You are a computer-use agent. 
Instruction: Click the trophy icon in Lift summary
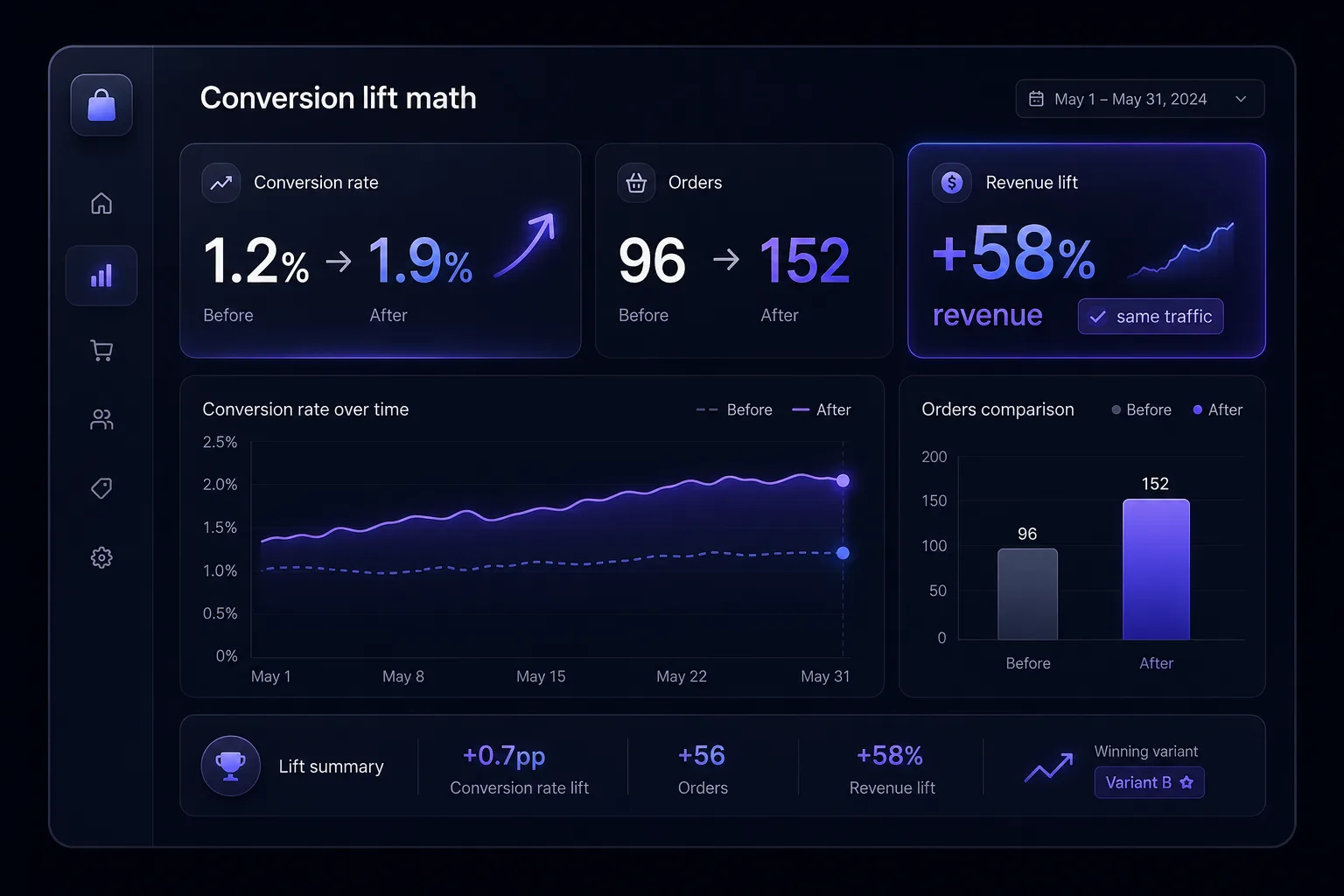click(x=230, y=766)
